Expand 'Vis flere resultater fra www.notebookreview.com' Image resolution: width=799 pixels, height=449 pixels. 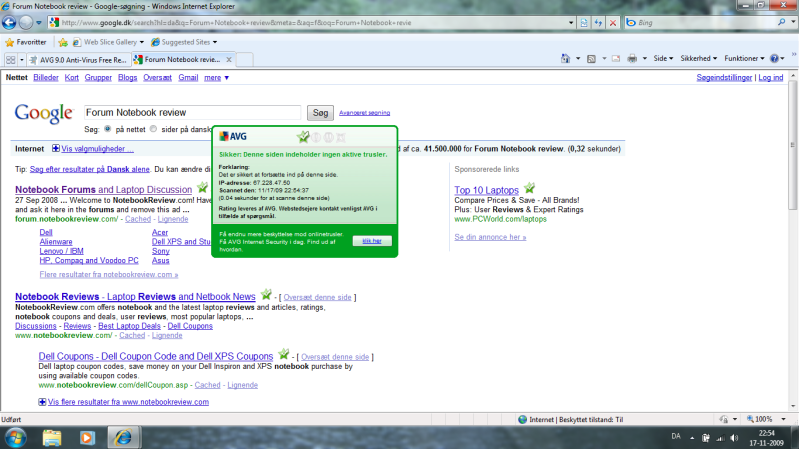(128, 402)
